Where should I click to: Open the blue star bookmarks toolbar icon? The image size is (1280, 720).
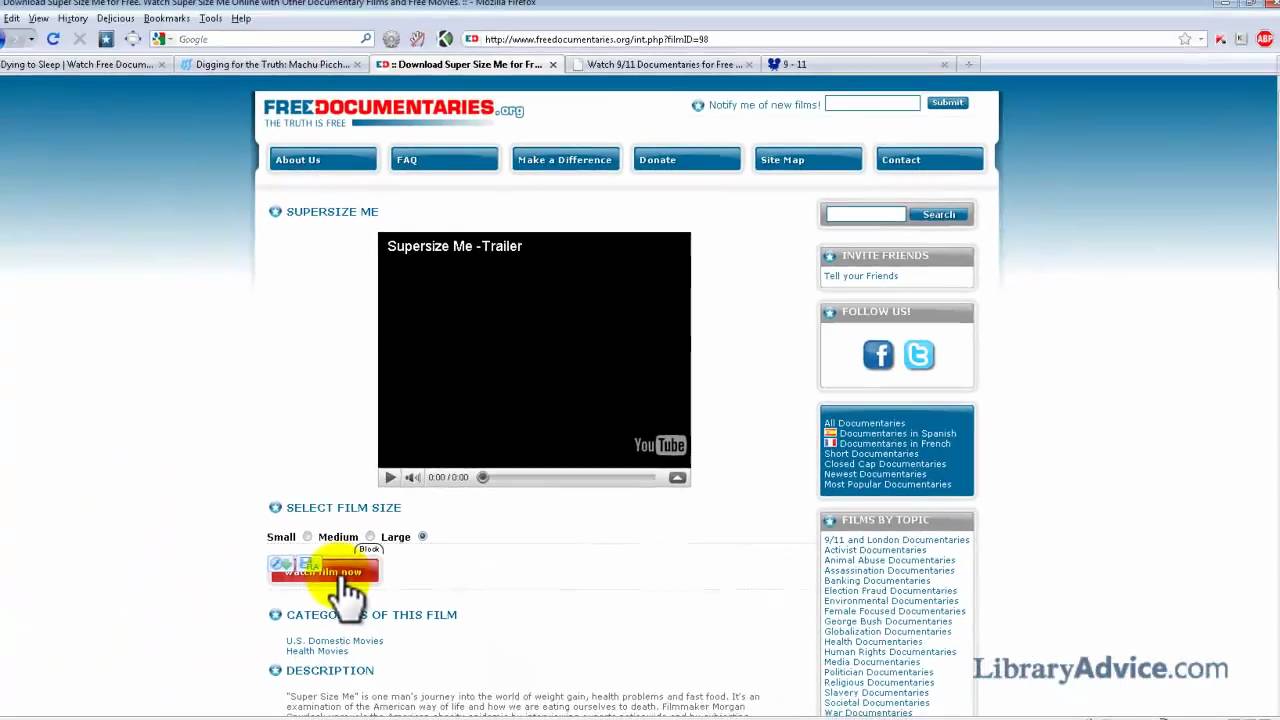tap(106, 39)
